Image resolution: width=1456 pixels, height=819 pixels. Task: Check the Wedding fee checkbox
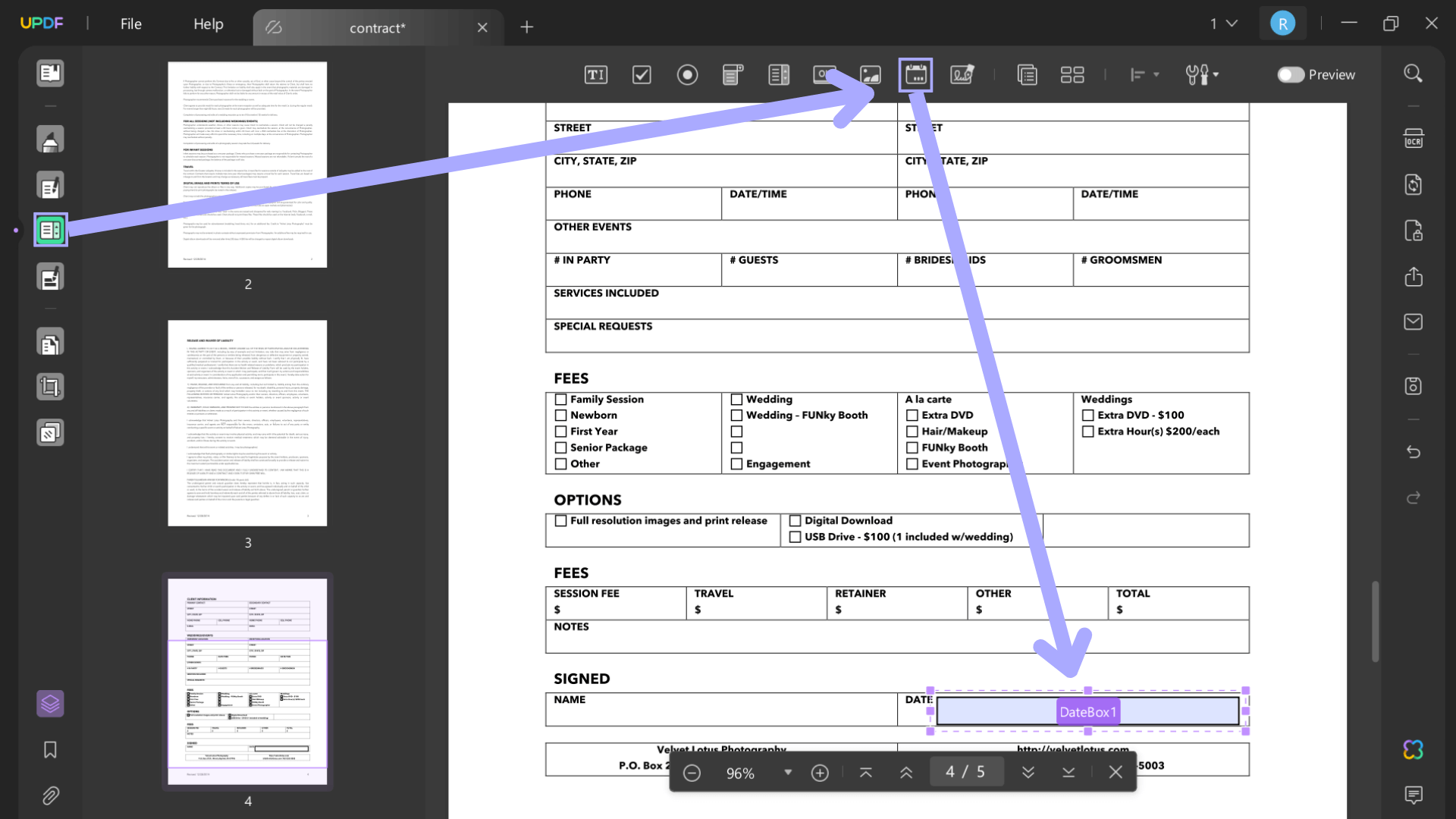coord(736,399)
